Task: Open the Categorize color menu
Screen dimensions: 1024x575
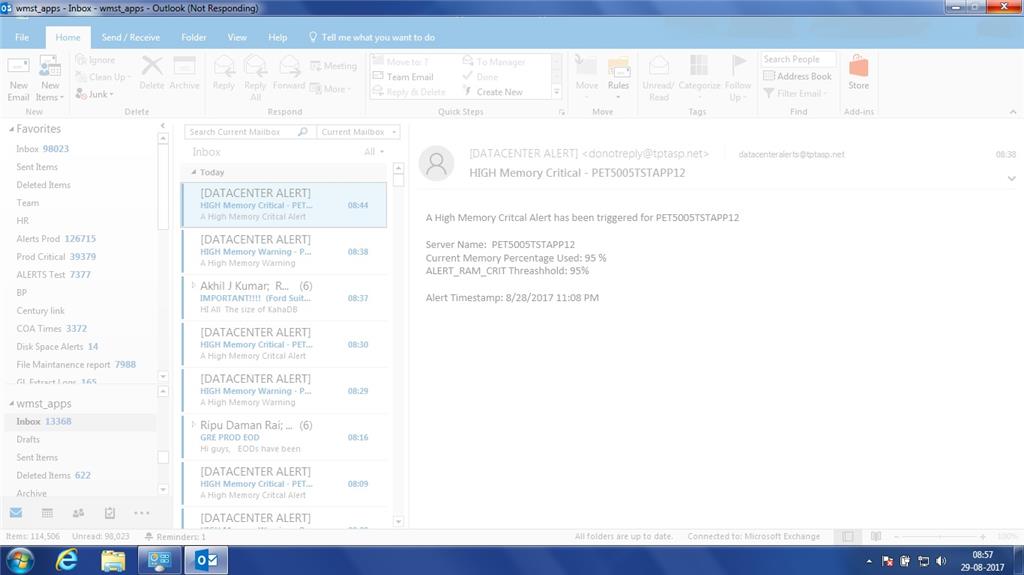Action: (x=699, y=78)
